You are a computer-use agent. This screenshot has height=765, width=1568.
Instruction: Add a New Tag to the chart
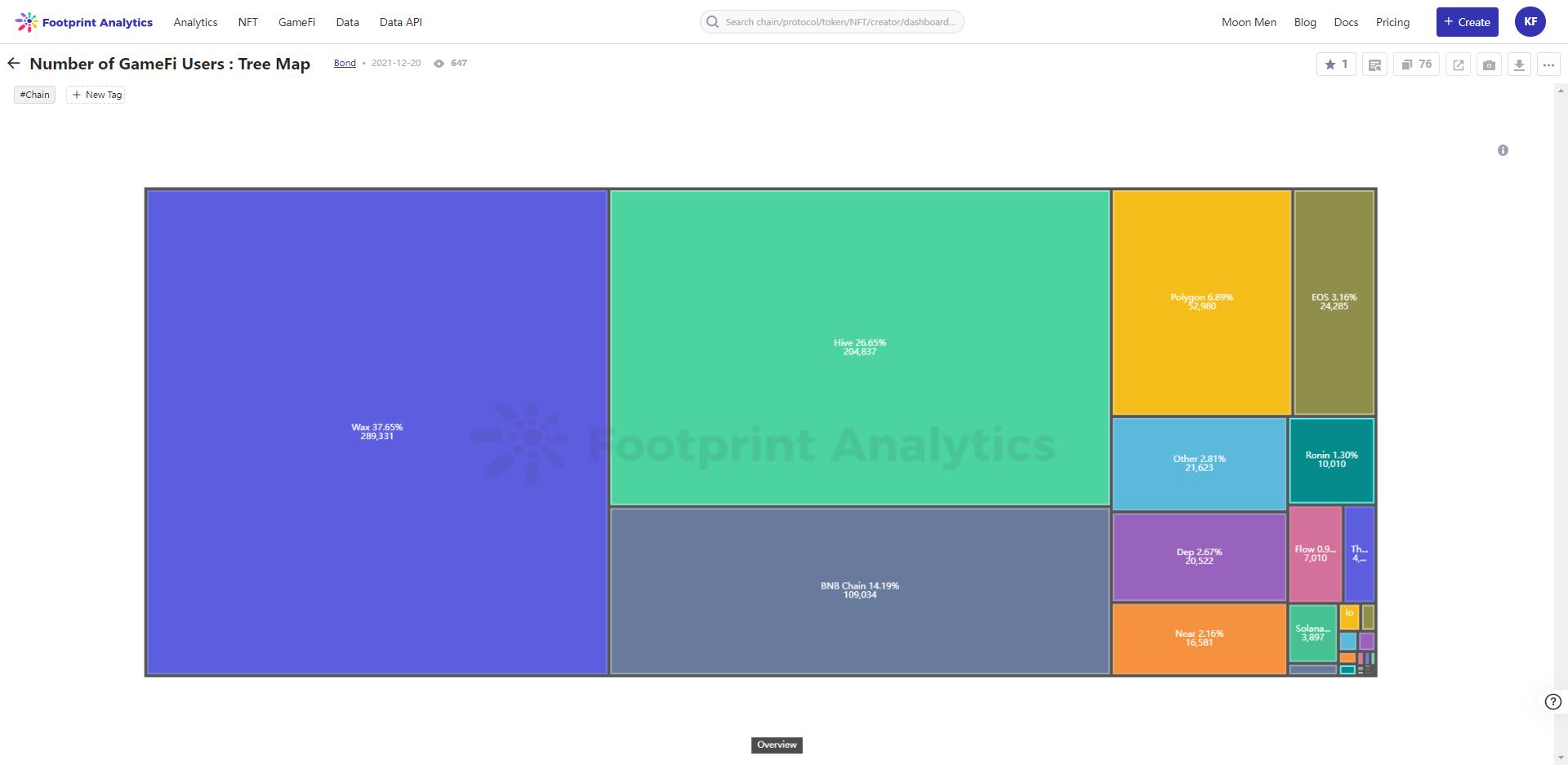click(96, 95)
